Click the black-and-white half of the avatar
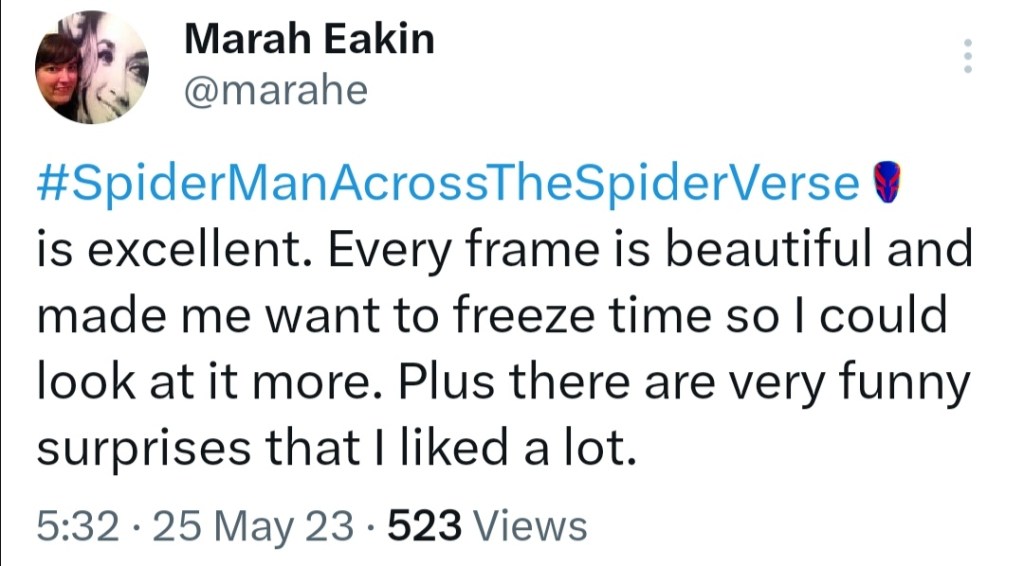1024x566 pixels. (117, 68)
